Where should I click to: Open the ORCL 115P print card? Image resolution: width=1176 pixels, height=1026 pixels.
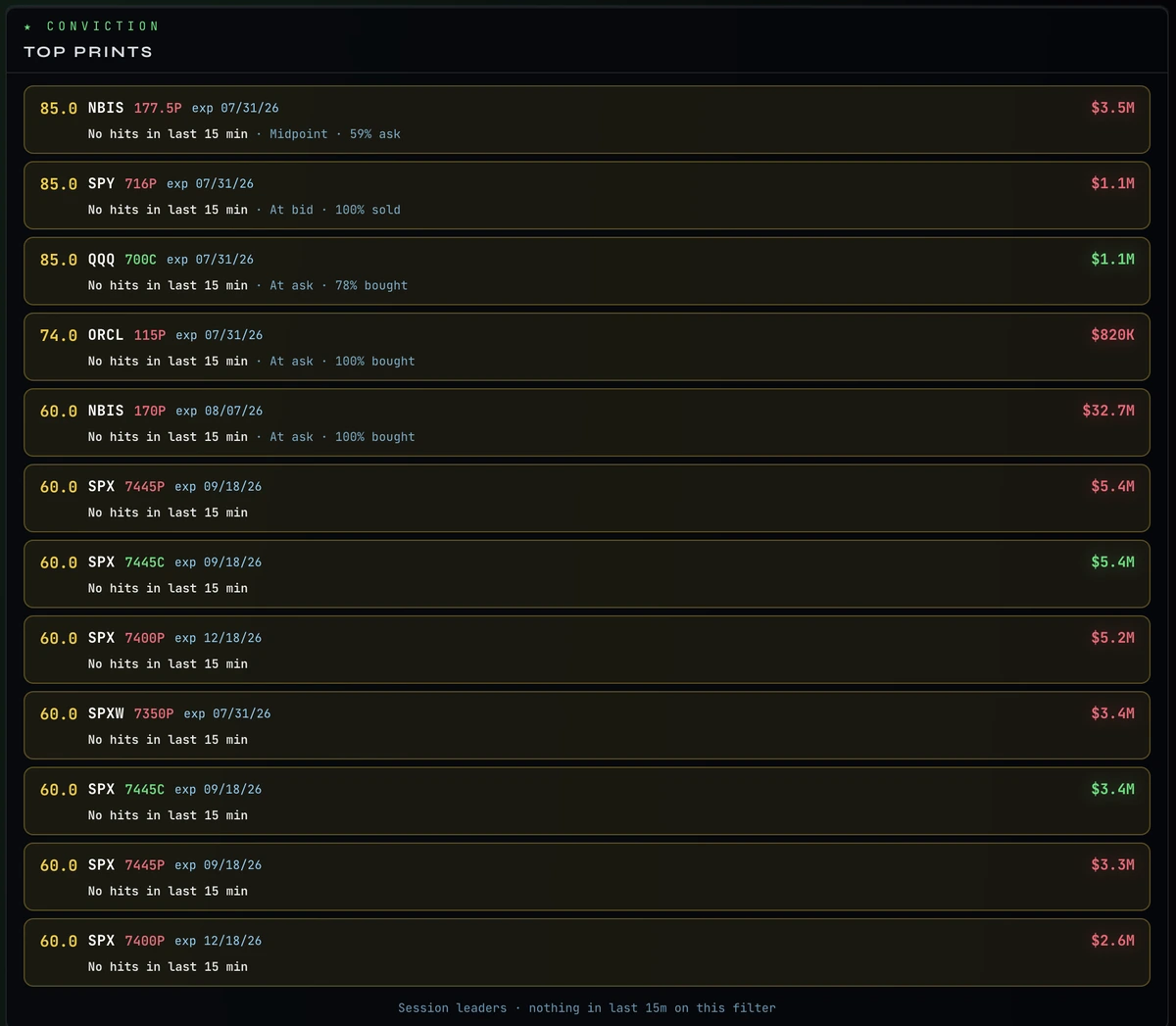[587, 346]
